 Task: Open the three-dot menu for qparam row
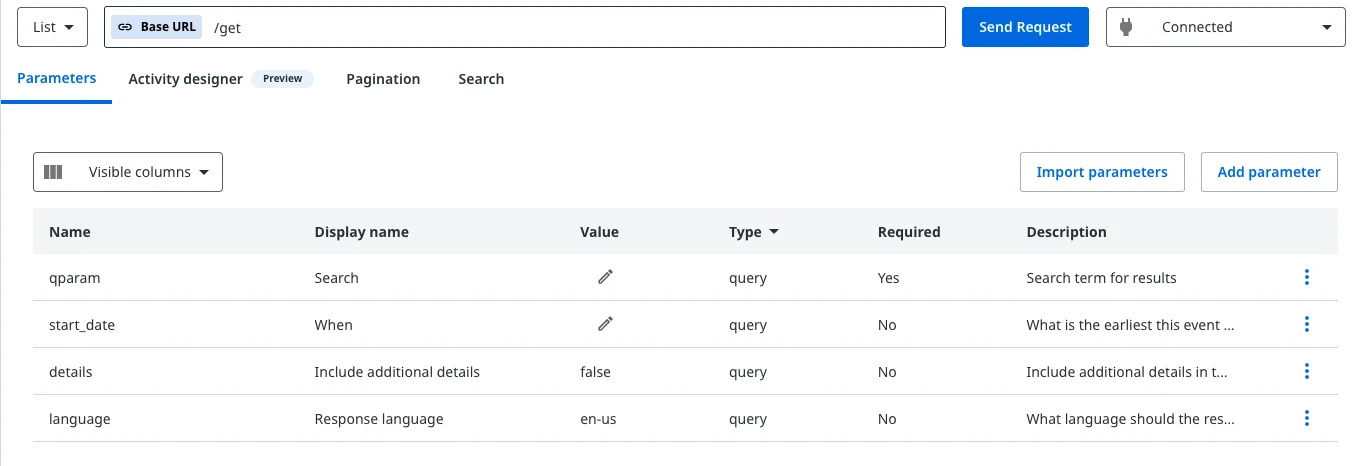1306,277
